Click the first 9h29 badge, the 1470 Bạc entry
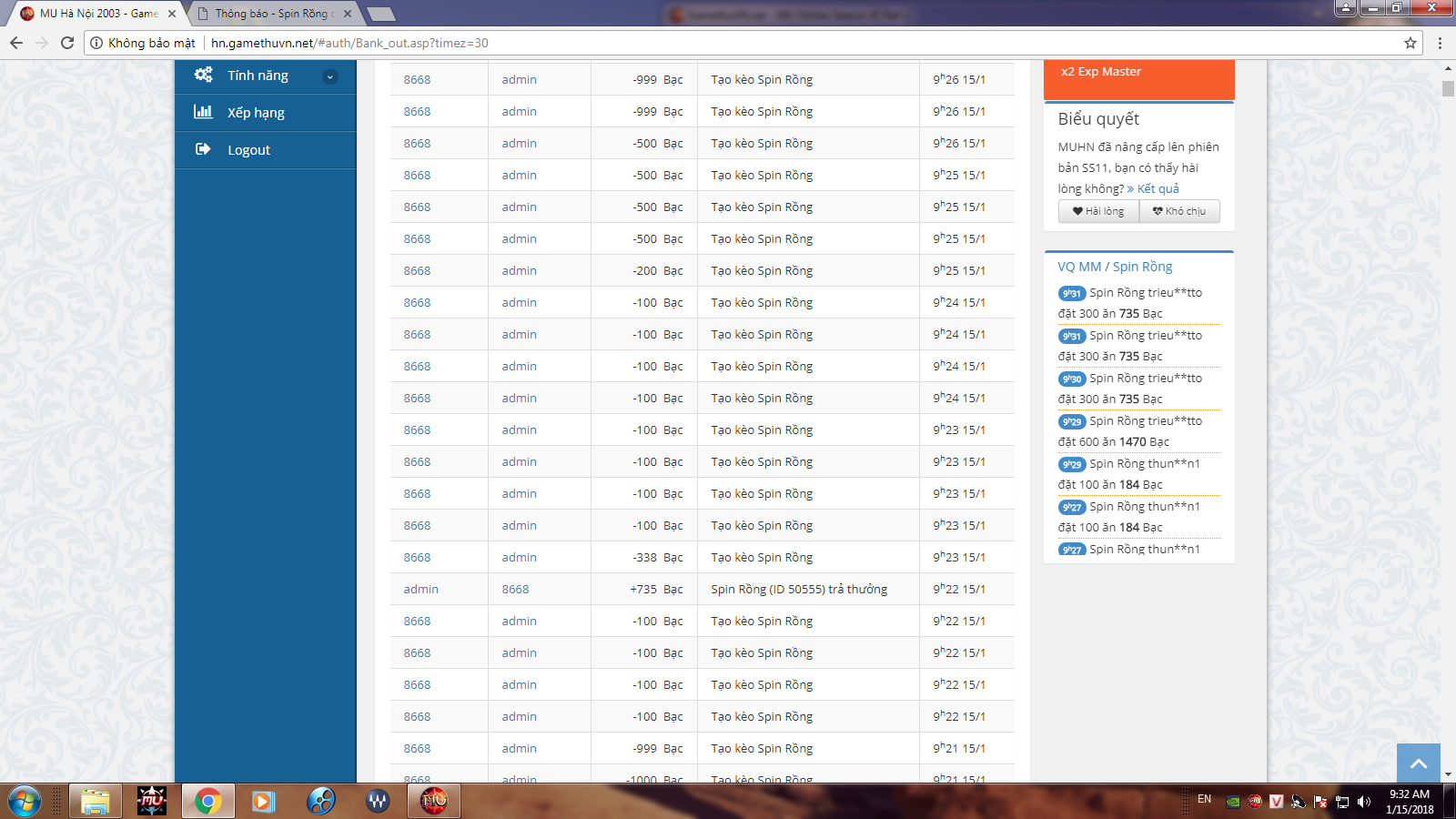The width and height of the screenshot is (1456, 819). click(x=1072, y=421)
